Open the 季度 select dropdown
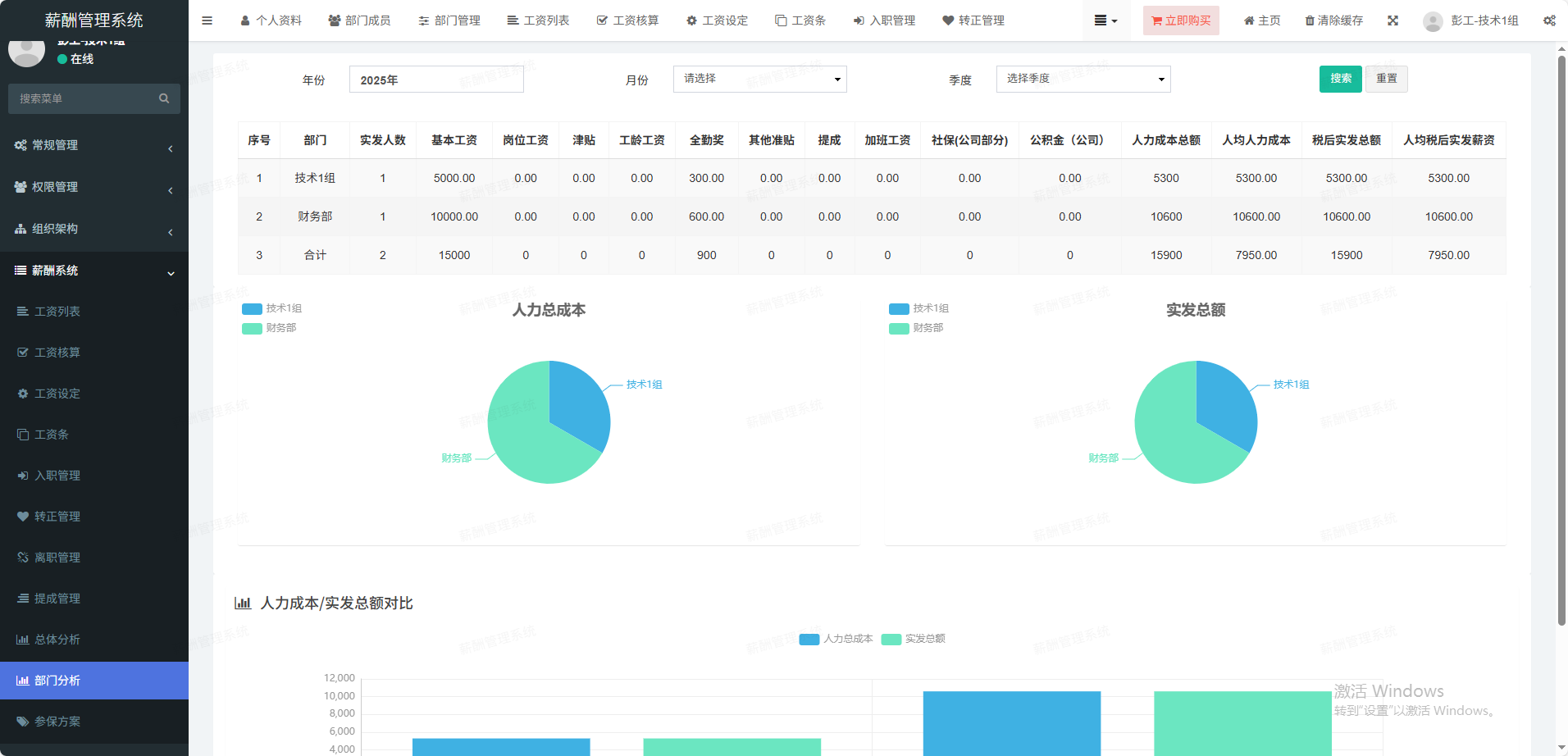The image size is (1568, 756). tap(1083, 80)
